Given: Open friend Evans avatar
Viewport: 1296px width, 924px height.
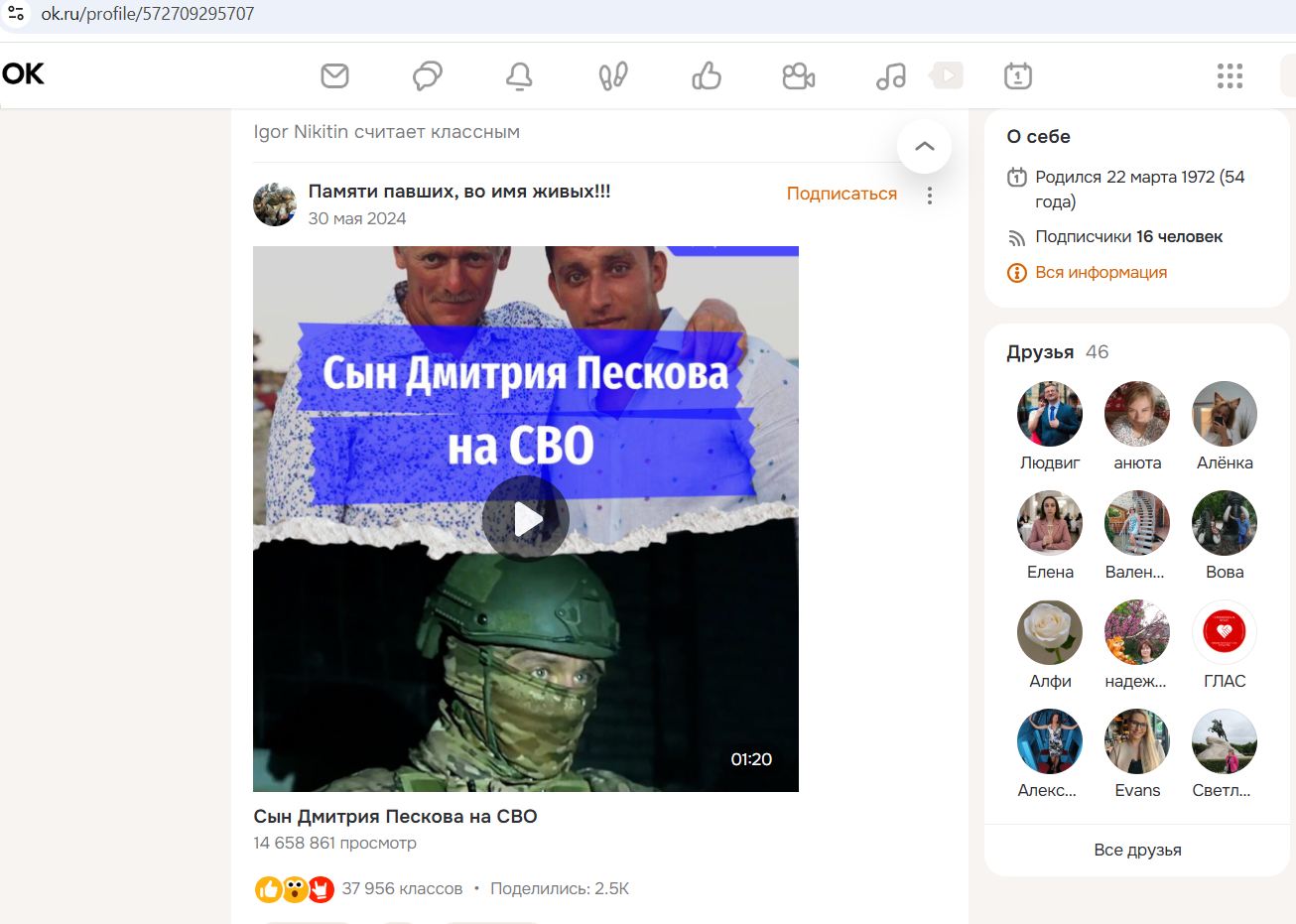Looking at the screenshot, I should [x=1137, y=741].
